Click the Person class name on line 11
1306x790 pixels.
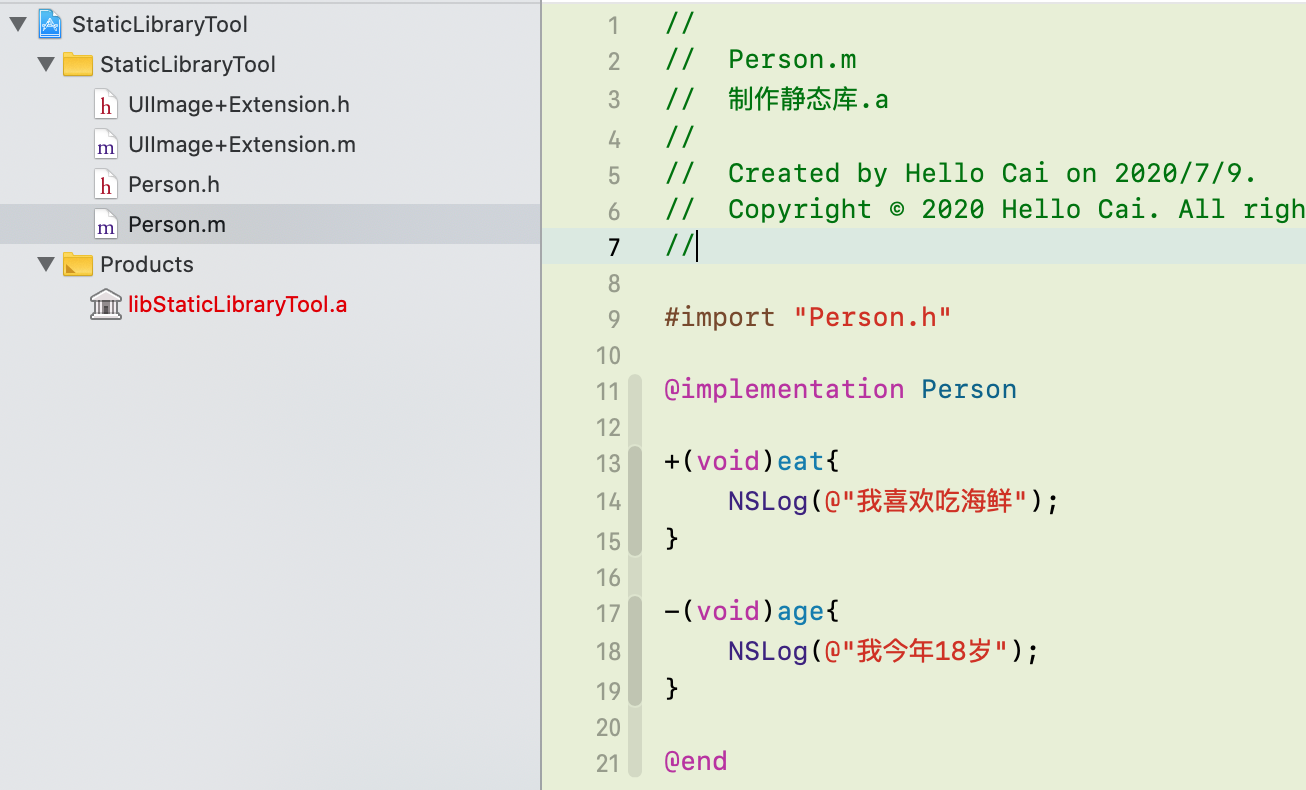(969, 389)
